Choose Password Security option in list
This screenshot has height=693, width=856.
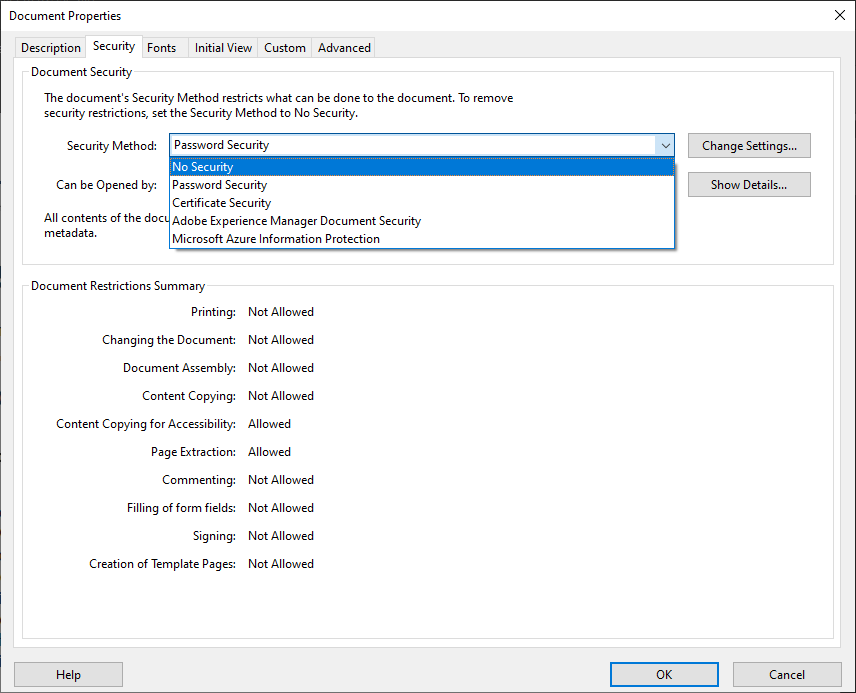422,185
